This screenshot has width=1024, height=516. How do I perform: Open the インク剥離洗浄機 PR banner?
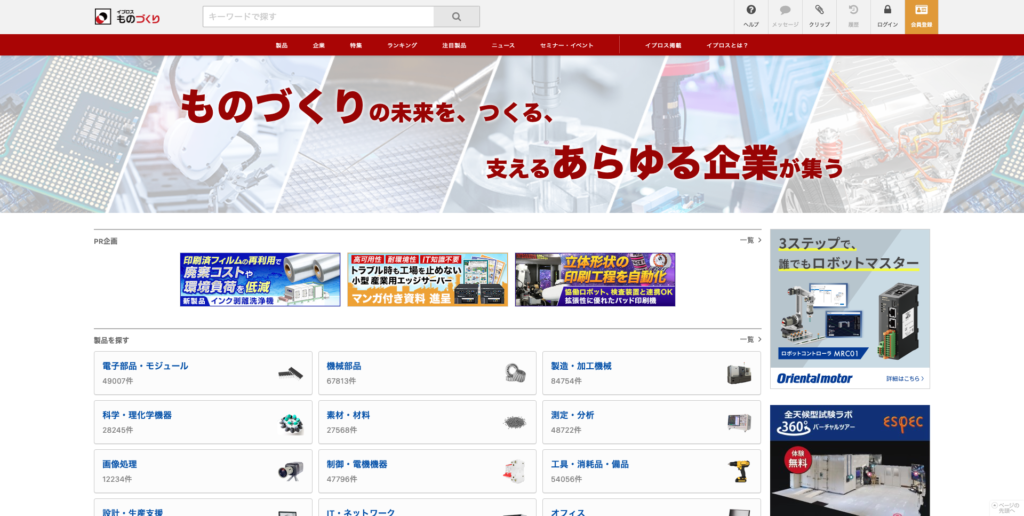pos(261,280)
